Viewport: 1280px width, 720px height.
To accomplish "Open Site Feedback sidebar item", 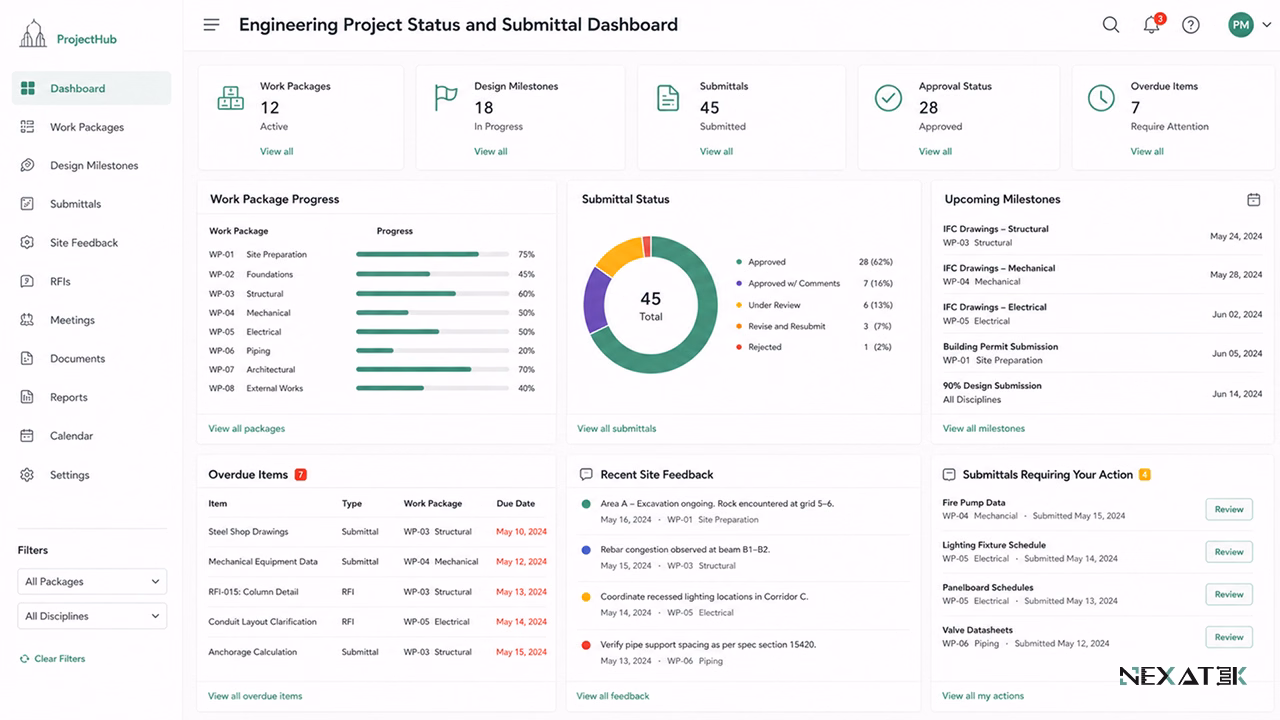I will [x=84, y=243].
